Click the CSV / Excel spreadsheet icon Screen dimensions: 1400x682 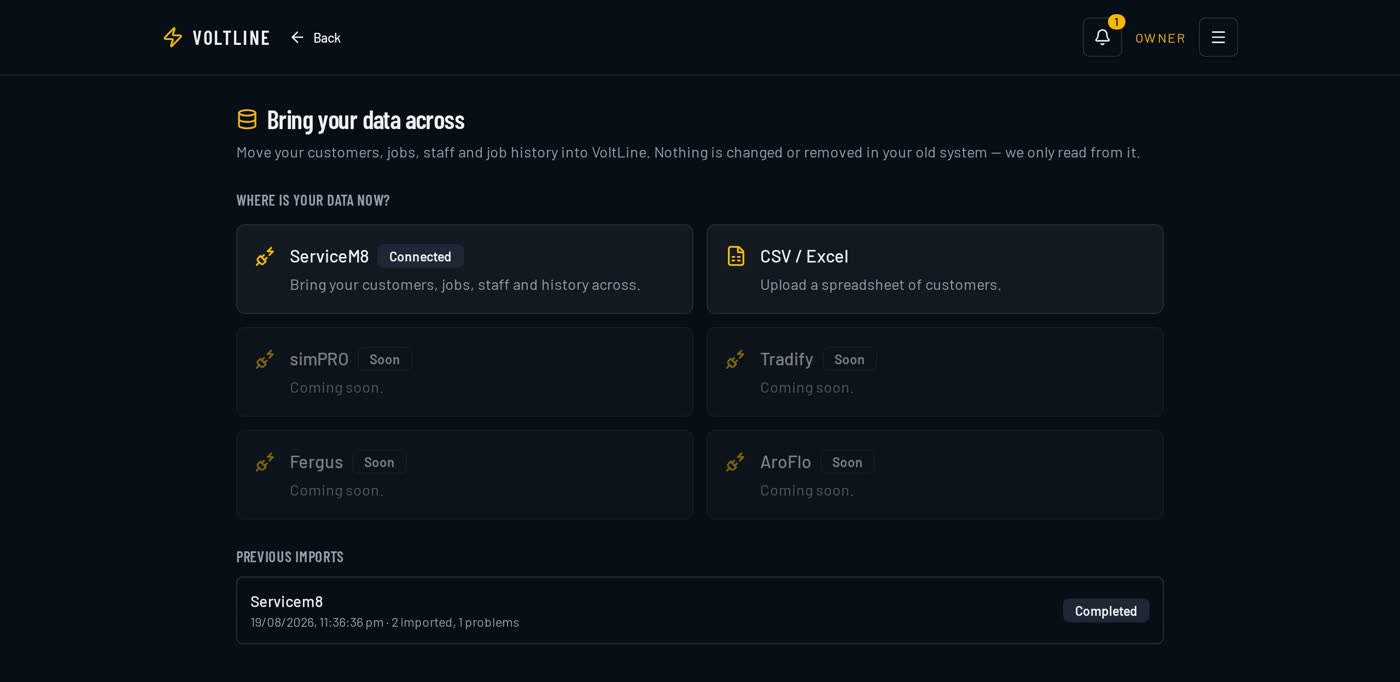736,256
